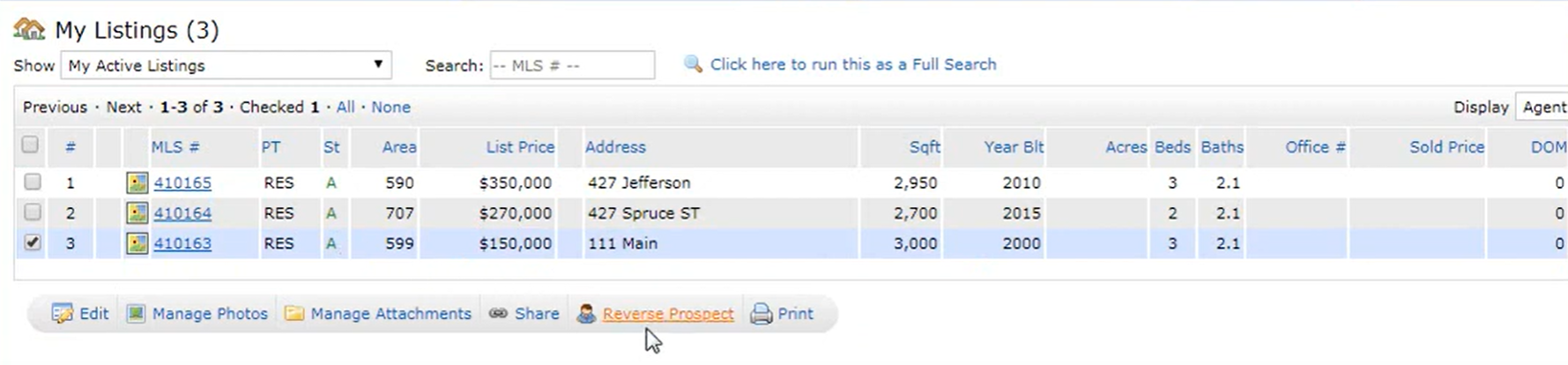1568x365 pixels.
Task: Click the Edit pencil icon
Action: 62,314
